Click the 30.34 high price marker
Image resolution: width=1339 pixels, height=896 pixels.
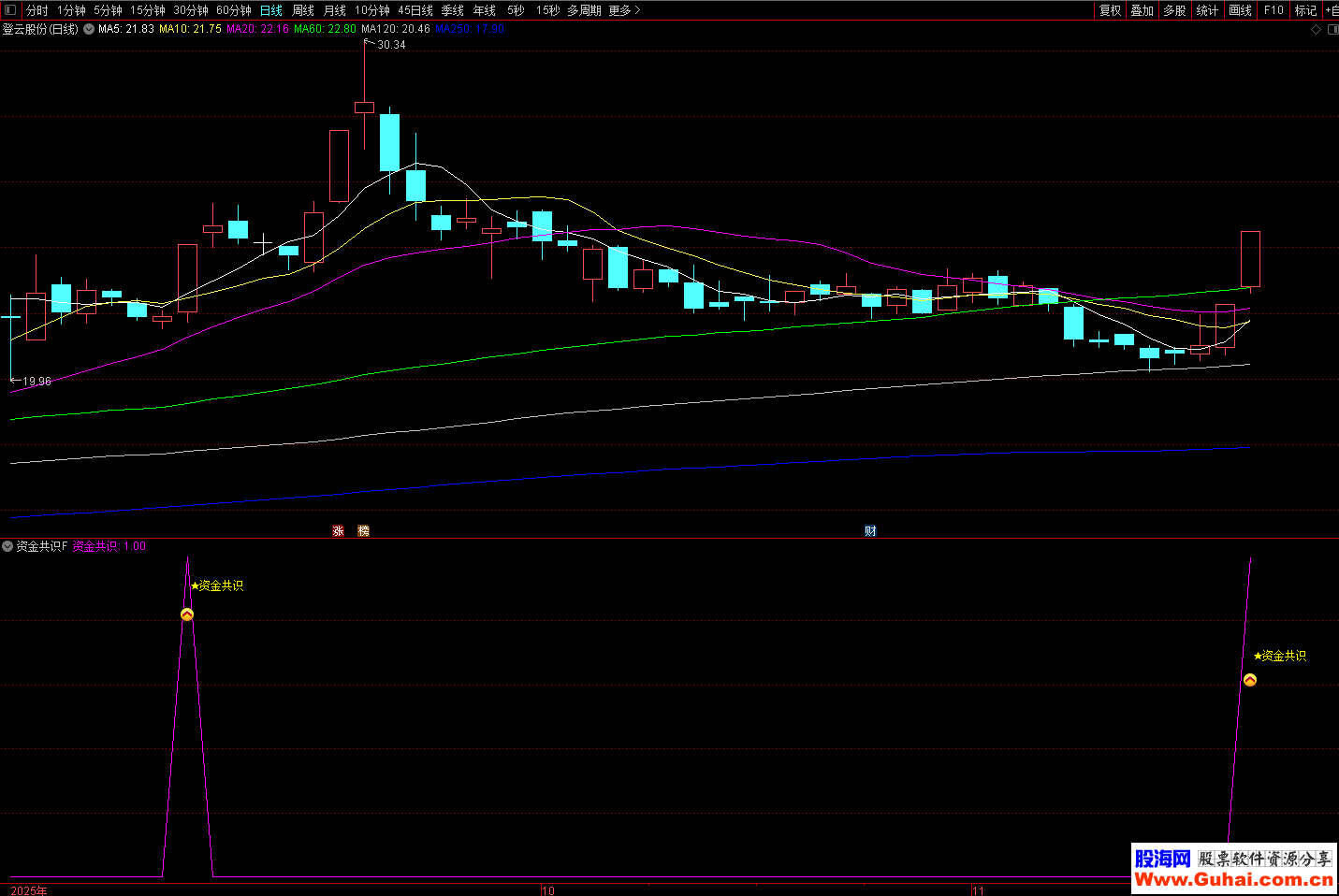390,45
